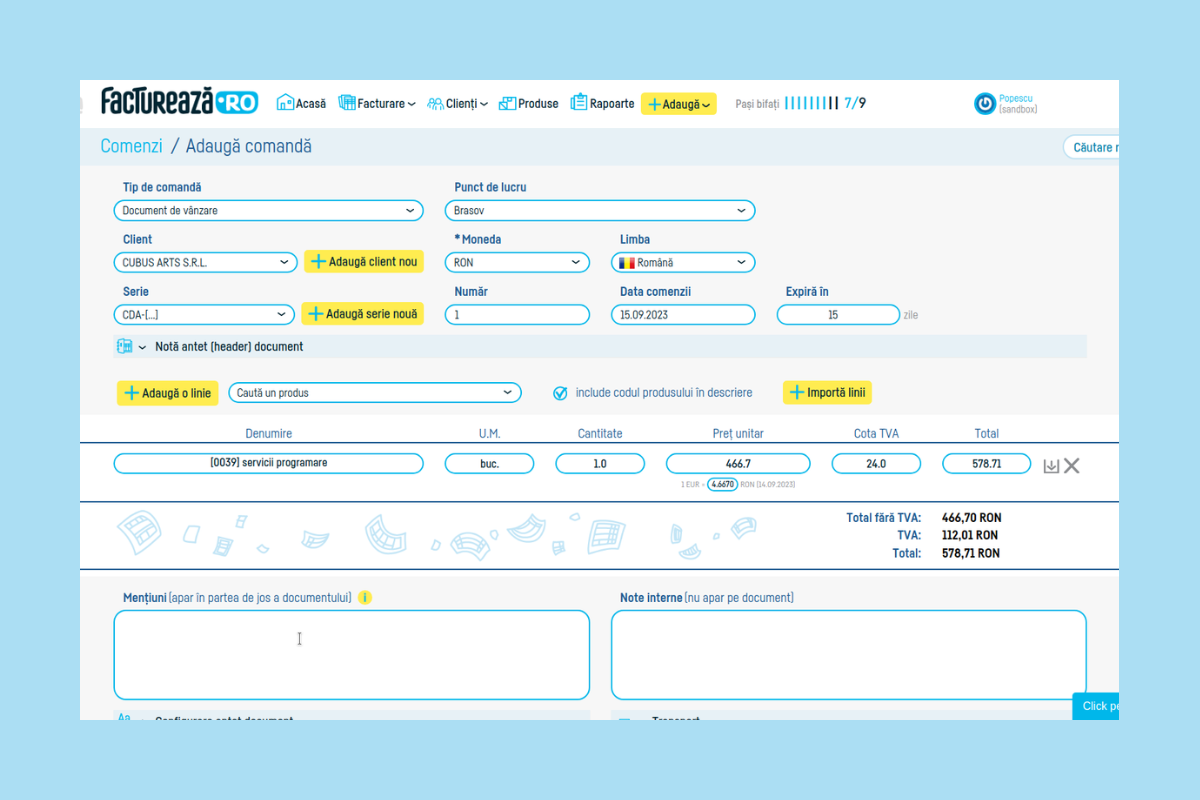
Task: Open the Tip de comandă dropdown
Action: click(x=268, y=211)
